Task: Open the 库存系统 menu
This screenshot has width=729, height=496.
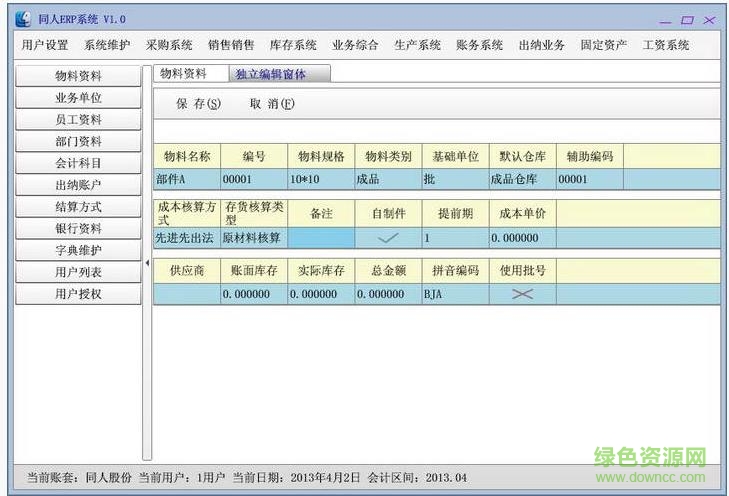Action: (x=293, y=45)
